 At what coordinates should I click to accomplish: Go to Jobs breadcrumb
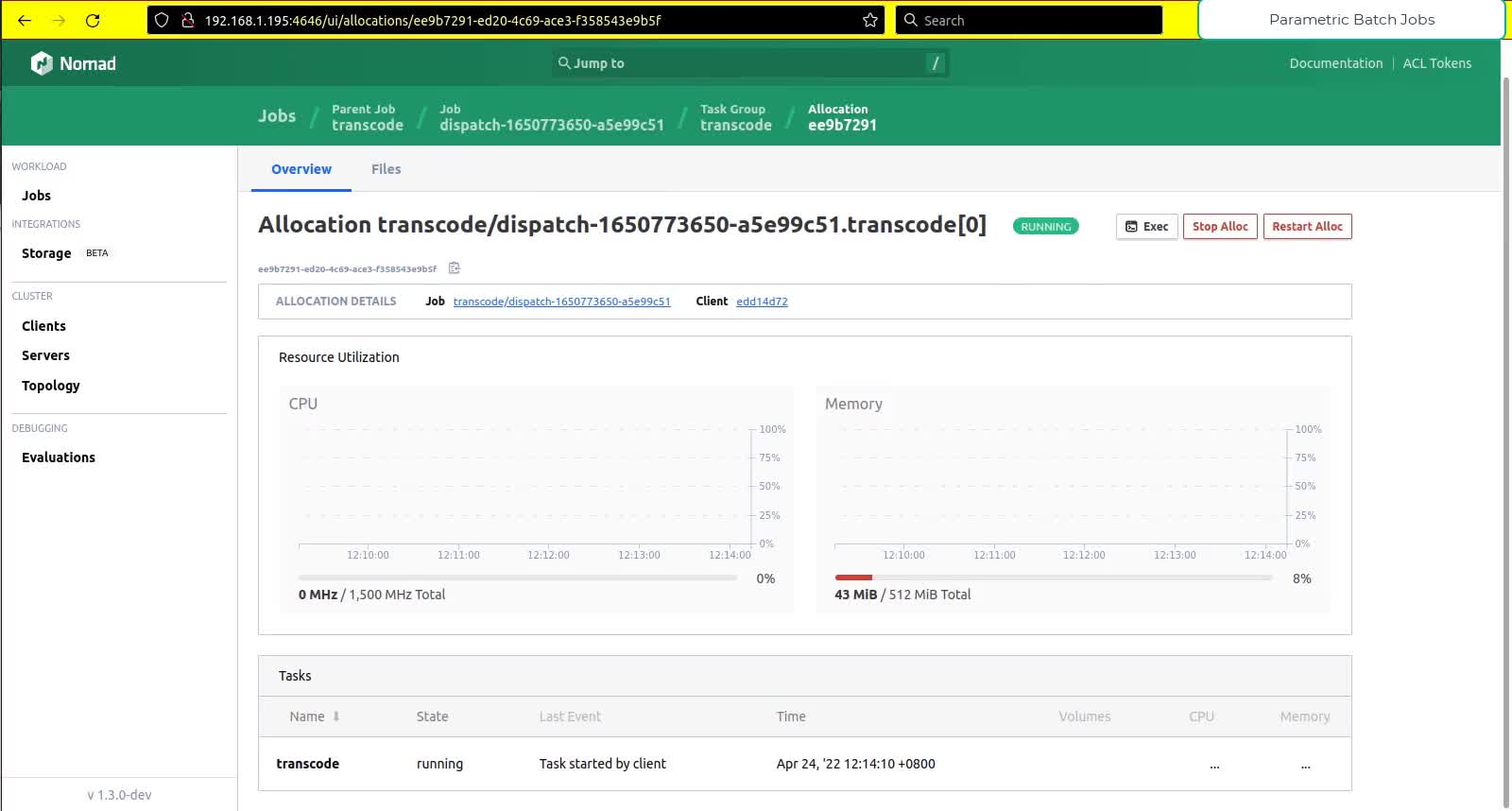(277, 116)
